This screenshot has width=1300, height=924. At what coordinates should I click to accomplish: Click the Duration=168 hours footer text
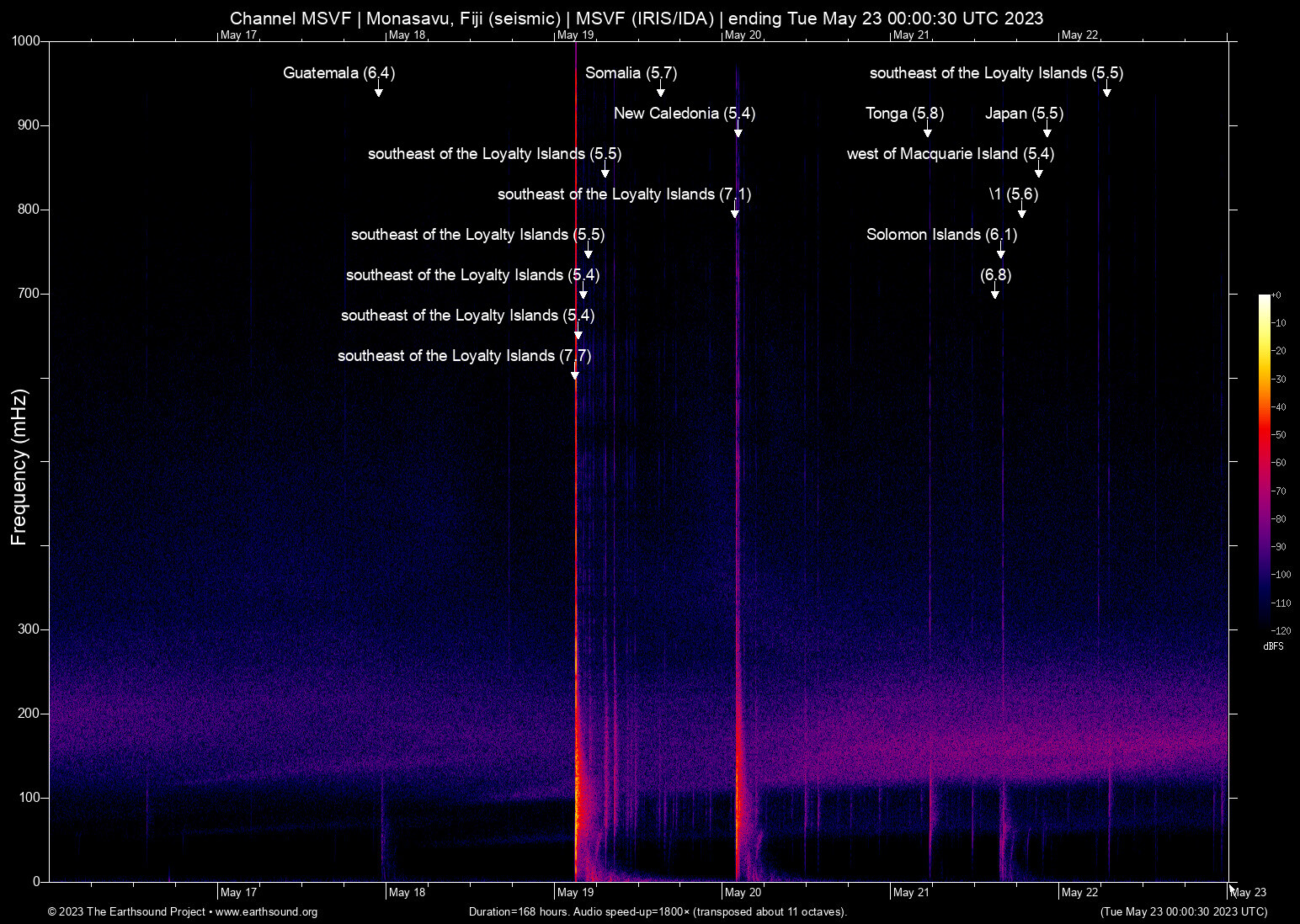pos(658,912)
